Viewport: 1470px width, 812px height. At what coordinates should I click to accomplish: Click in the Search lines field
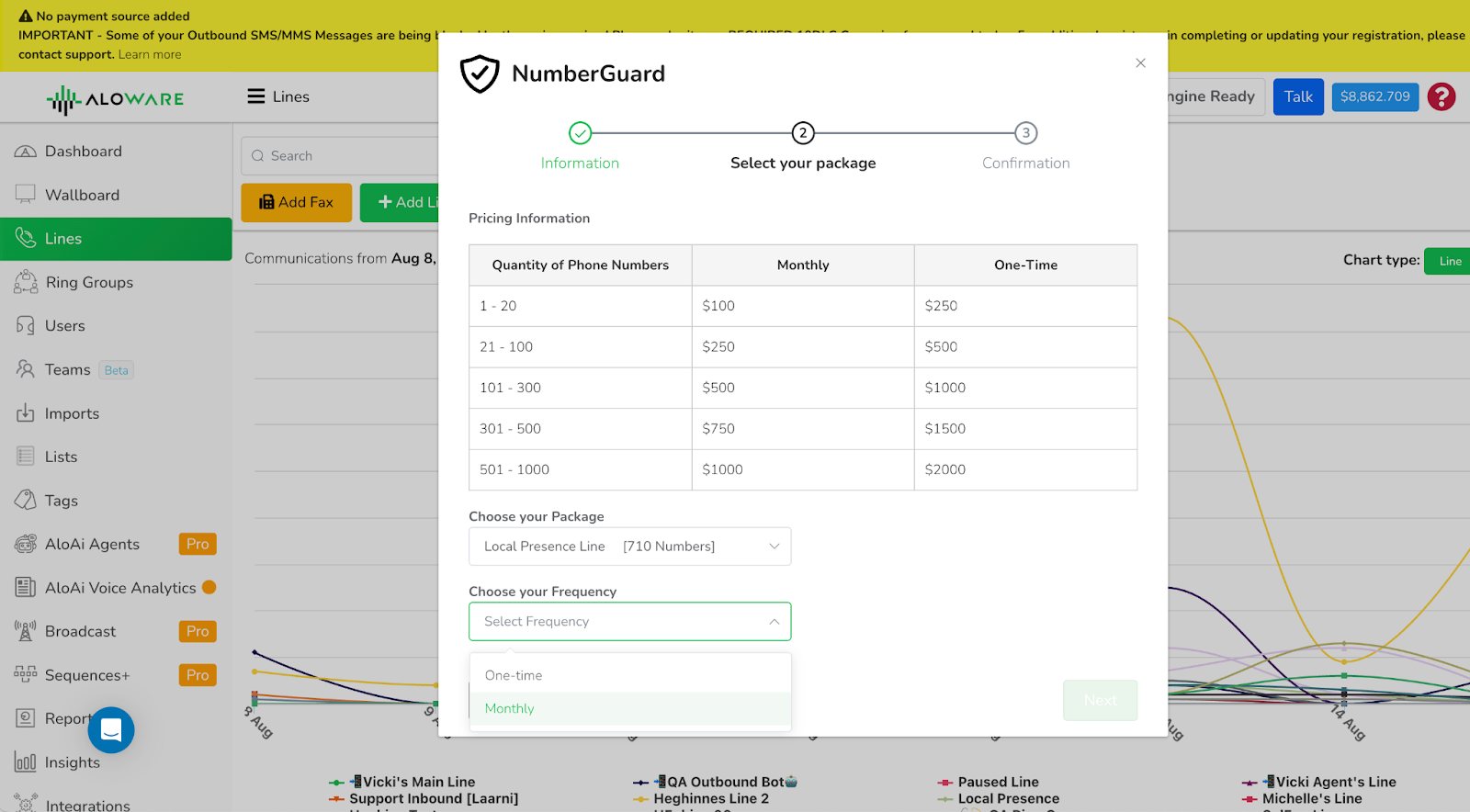(x=340, y=156)
